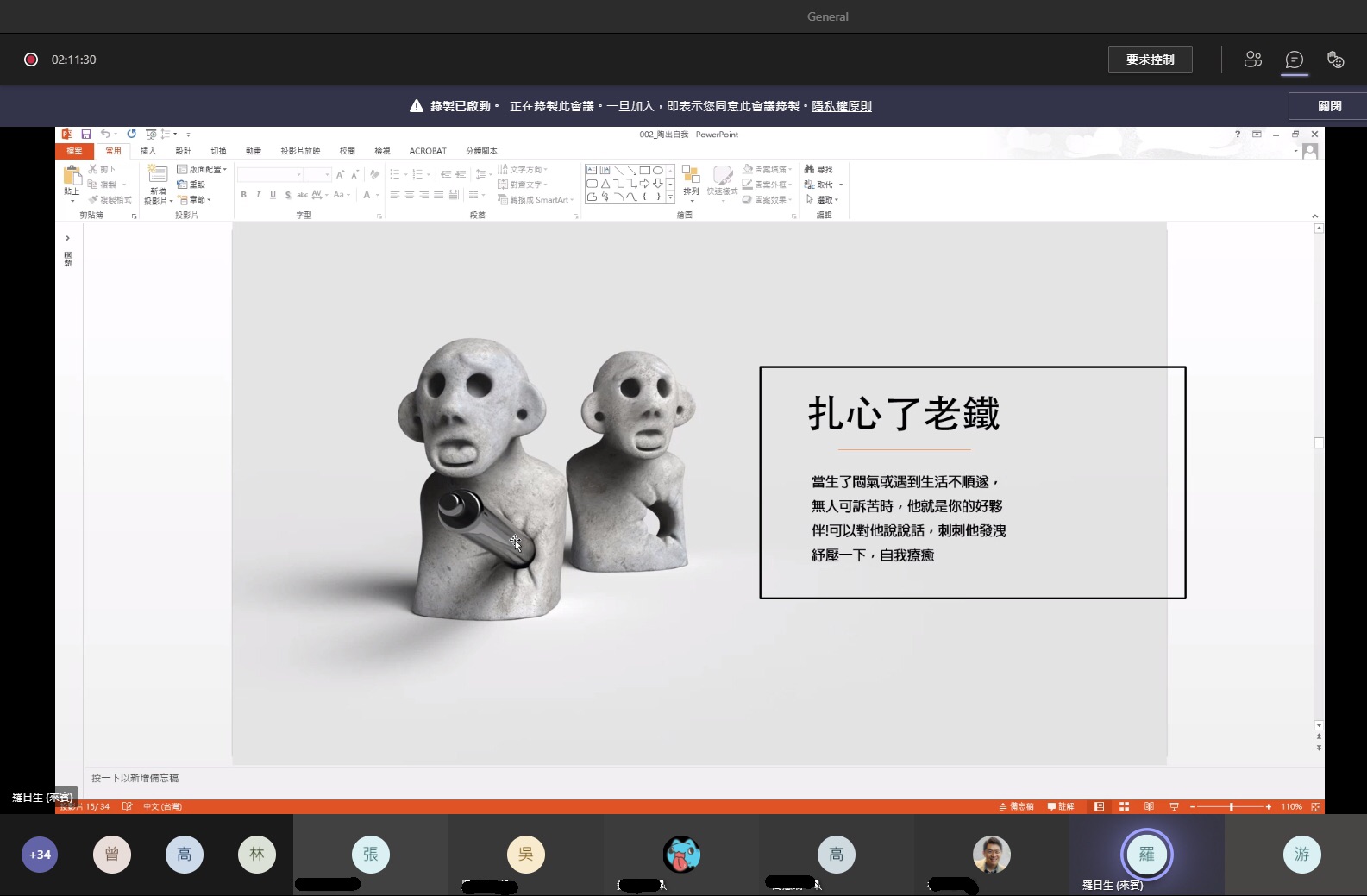The height and width of the screenshot is (896, 1367).
Task: Toggle the 註解 comments pane
Action: tap(1061, 807)
